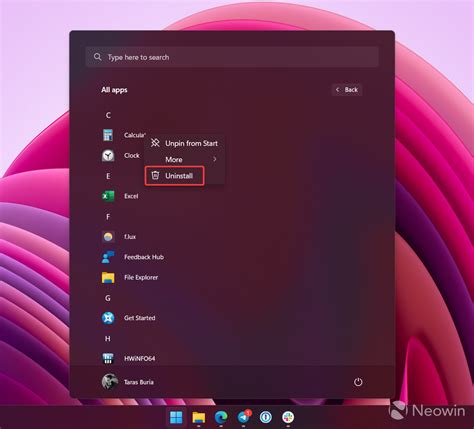Click the unpin icon in the context menu
The image size is (474, 429).
[155, 143]
